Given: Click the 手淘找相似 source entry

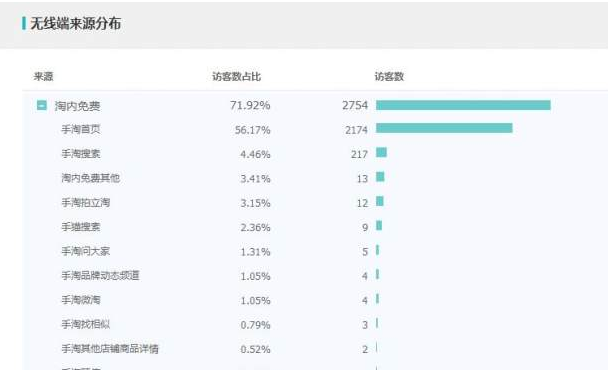Looking at the screenshot, I should pyautogui.click(x=86, y=324).
